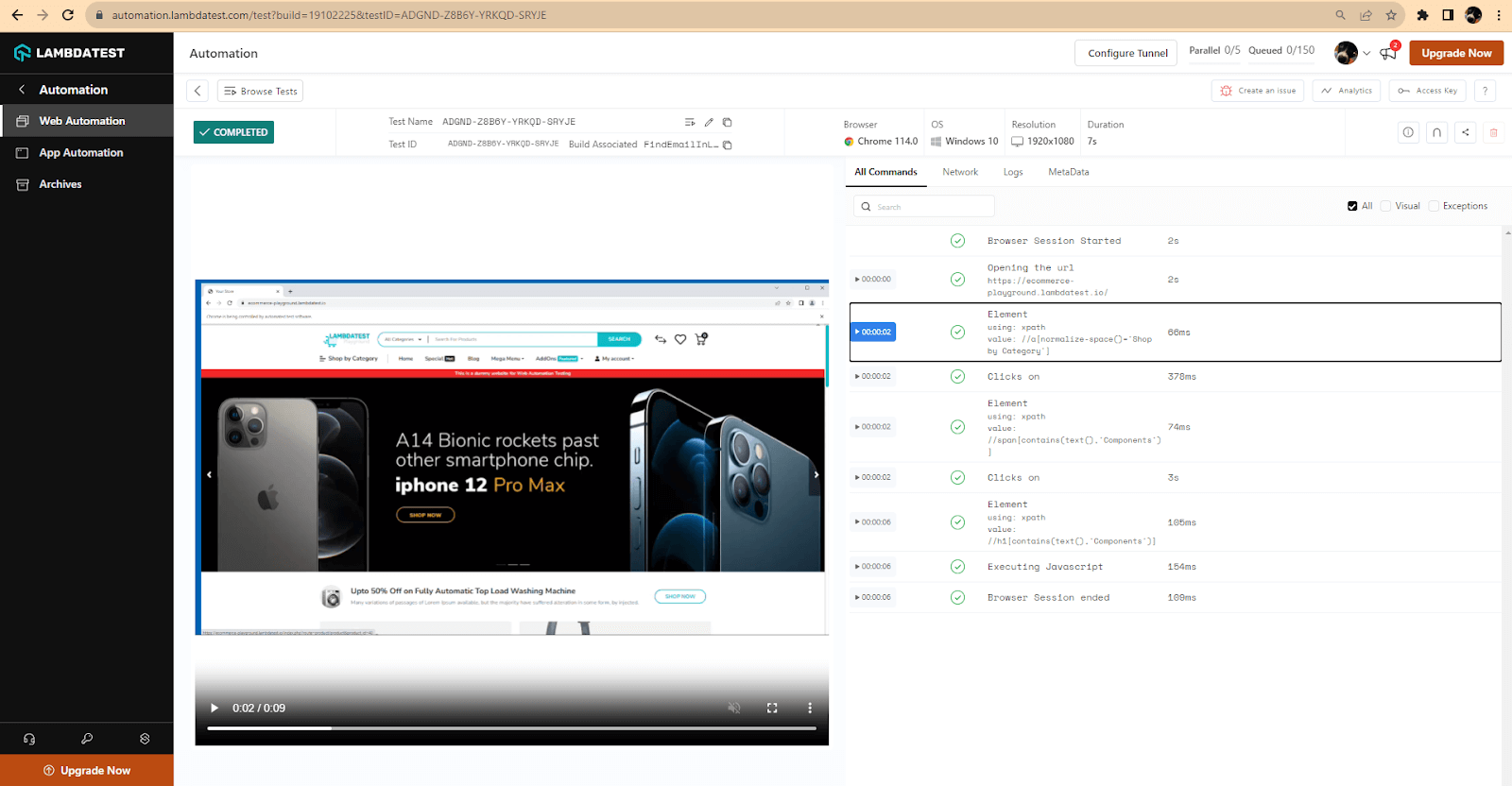The width and height of the screenshot is (1512, 786).
Task: Expand the user profile dropdown arrow
Action: tap(1366, 53)
